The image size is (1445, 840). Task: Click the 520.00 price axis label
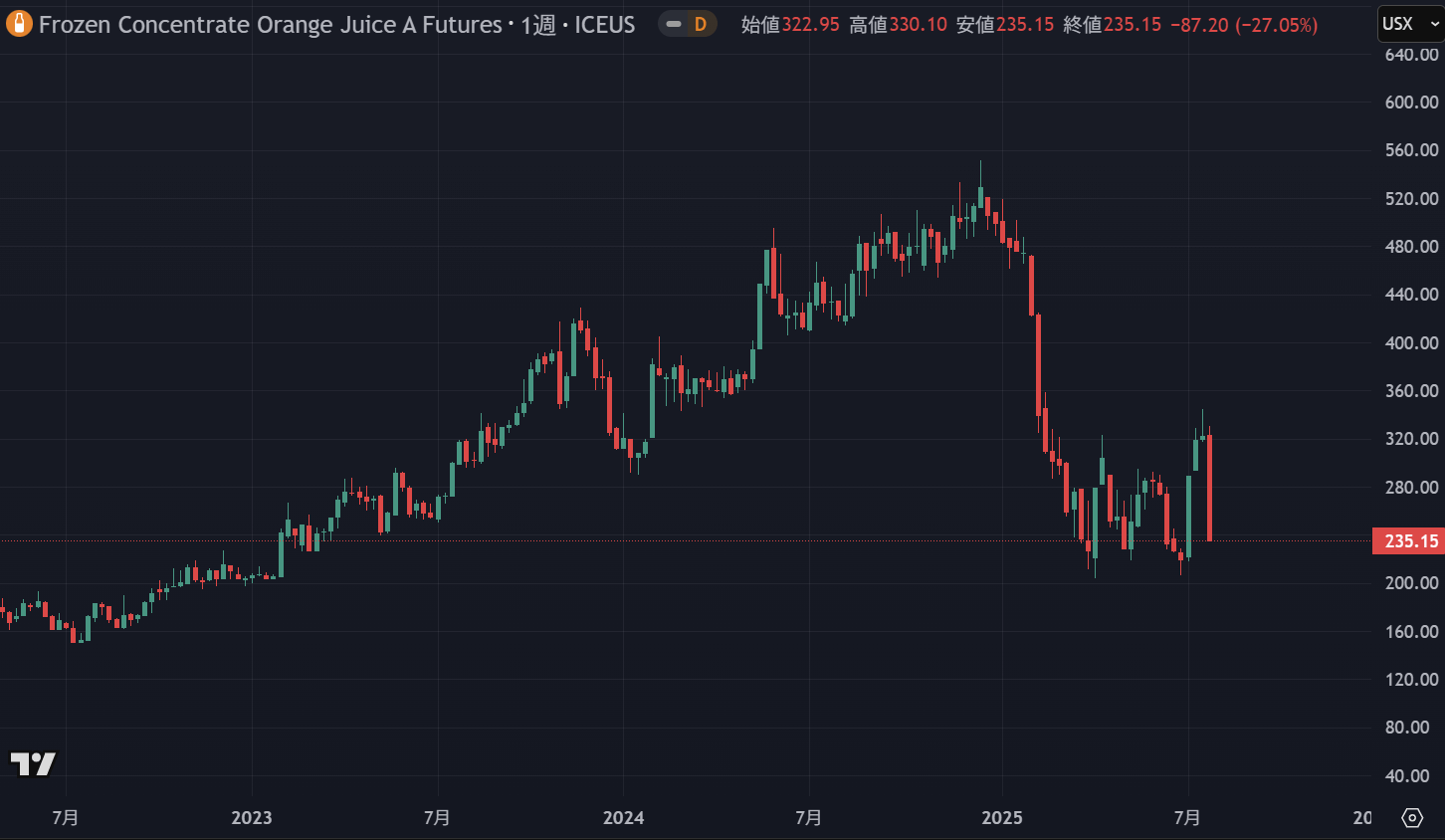tap(1411, 199)
